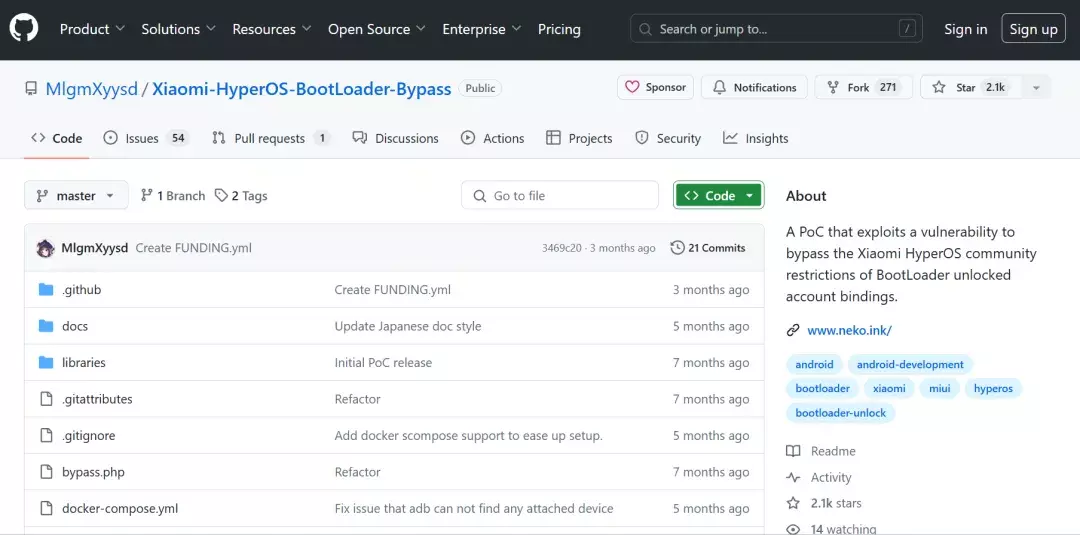Click the Search or jump to box
1080x535 pixels.
pos(776,29)
